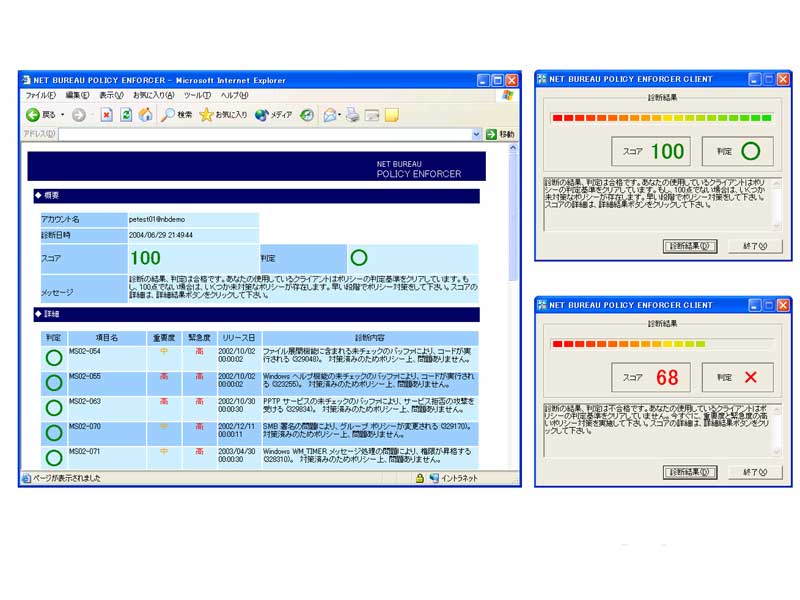This screenshot has width=800, height=600.
Task: Click the score bar in score 100 client
Action: coord(662,118)
